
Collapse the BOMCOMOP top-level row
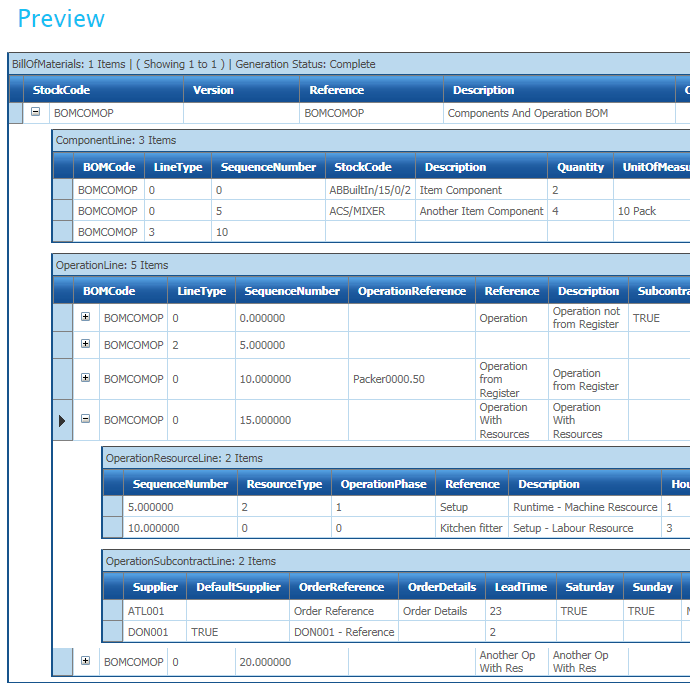[x=36, y=113]
